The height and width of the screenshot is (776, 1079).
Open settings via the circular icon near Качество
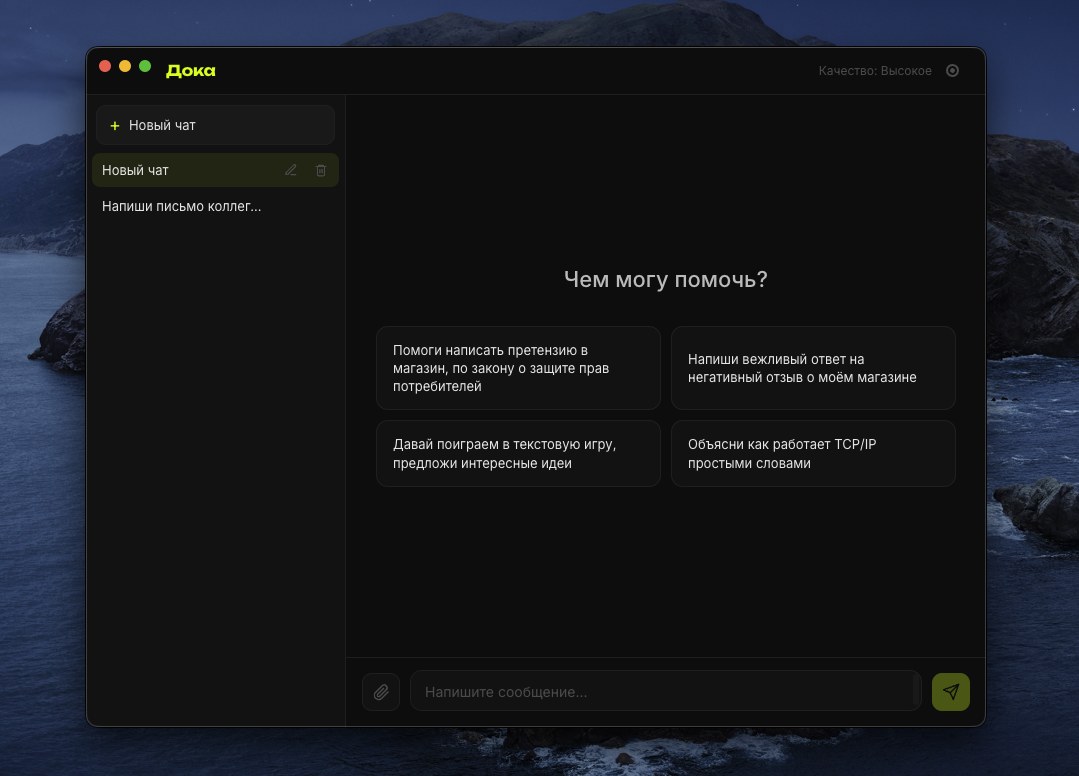(x=952, y=70)
